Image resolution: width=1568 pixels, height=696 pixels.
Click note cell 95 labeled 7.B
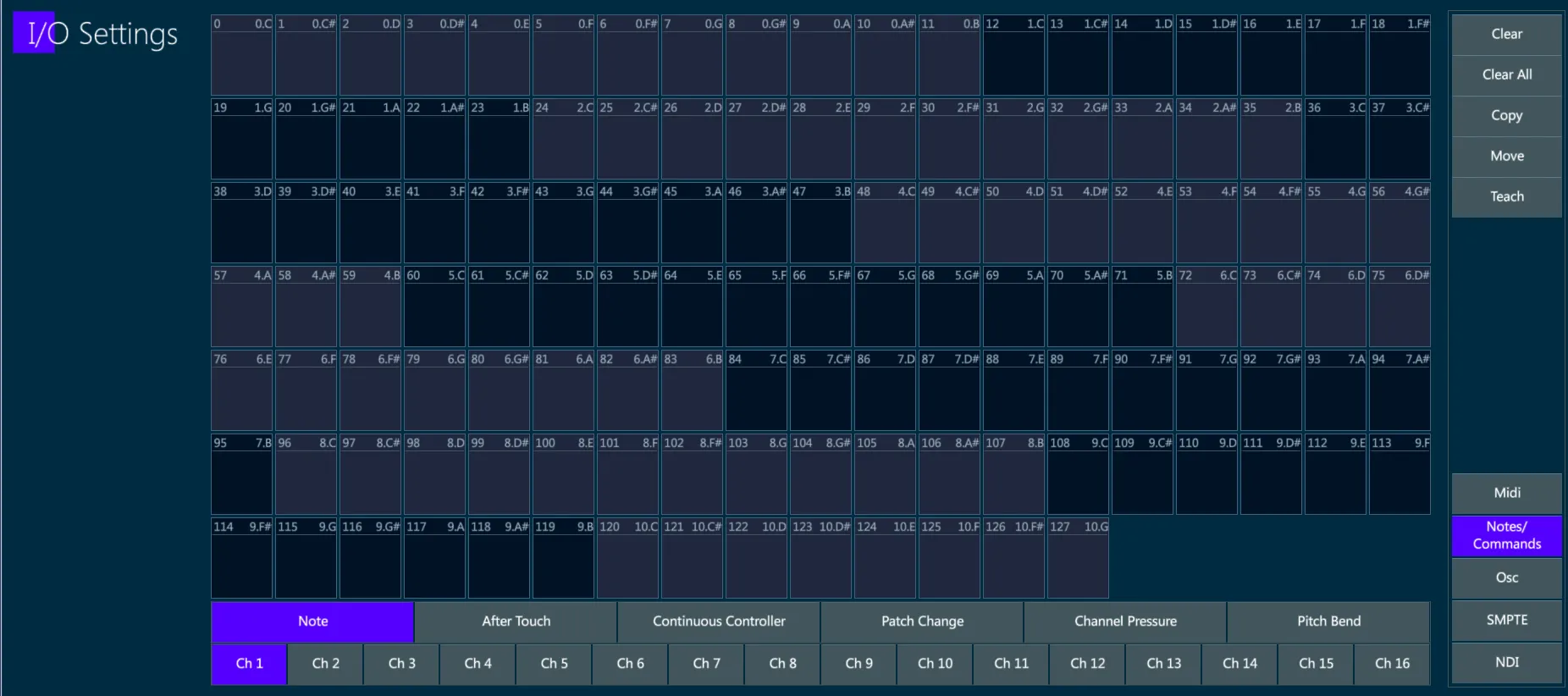click(x=242, y=475)
